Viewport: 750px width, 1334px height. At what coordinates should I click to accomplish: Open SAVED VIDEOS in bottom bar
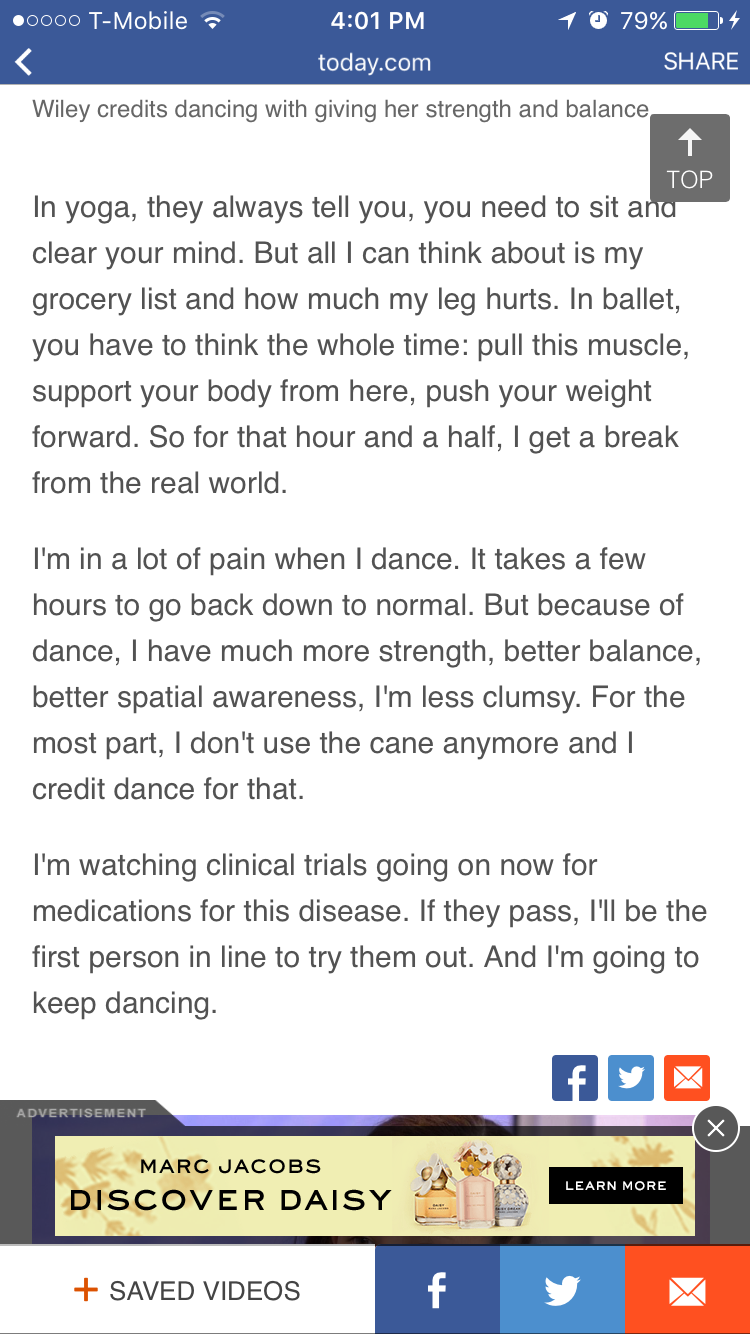tap(187, 1290)
